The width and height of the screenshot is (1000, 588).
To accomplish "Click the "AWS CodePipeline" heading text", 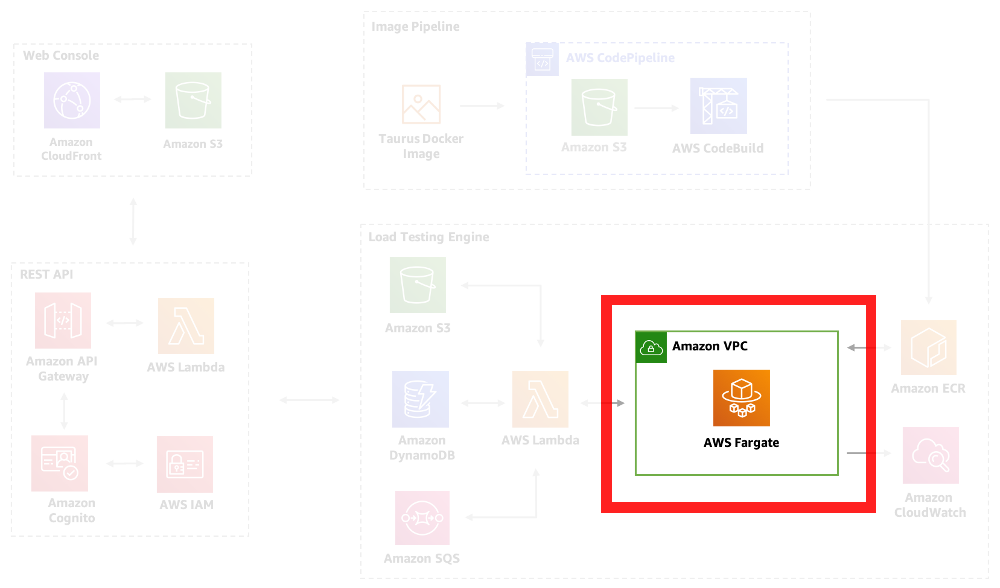I will (x=620, y=58).
